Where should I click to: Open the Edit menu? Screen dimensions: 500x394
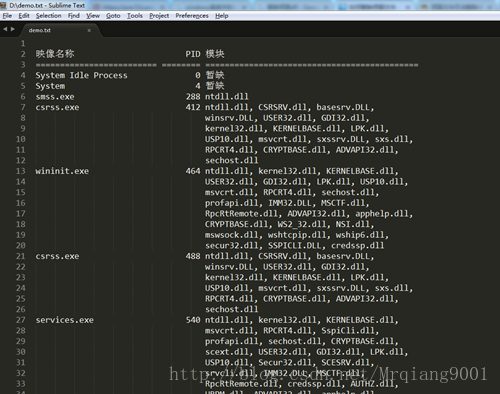tap(24, 16)
